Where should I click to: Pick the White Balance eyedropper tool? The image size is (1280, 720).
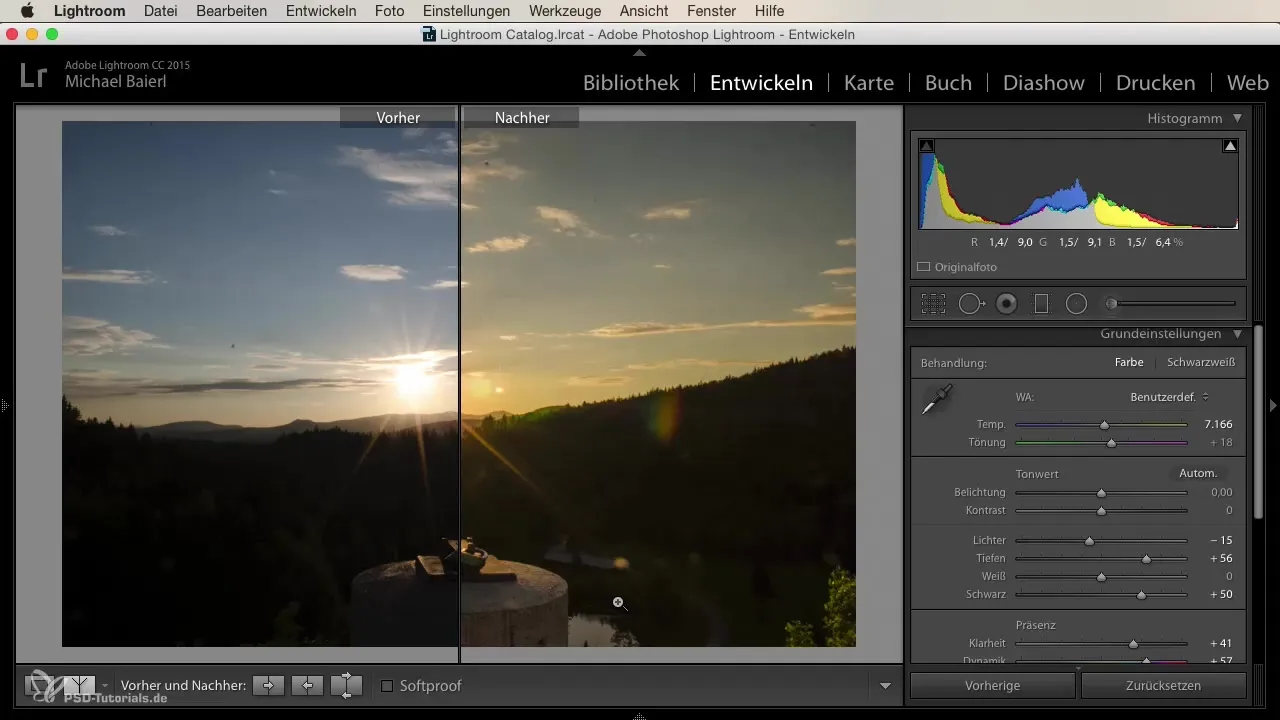pos(937,400)
